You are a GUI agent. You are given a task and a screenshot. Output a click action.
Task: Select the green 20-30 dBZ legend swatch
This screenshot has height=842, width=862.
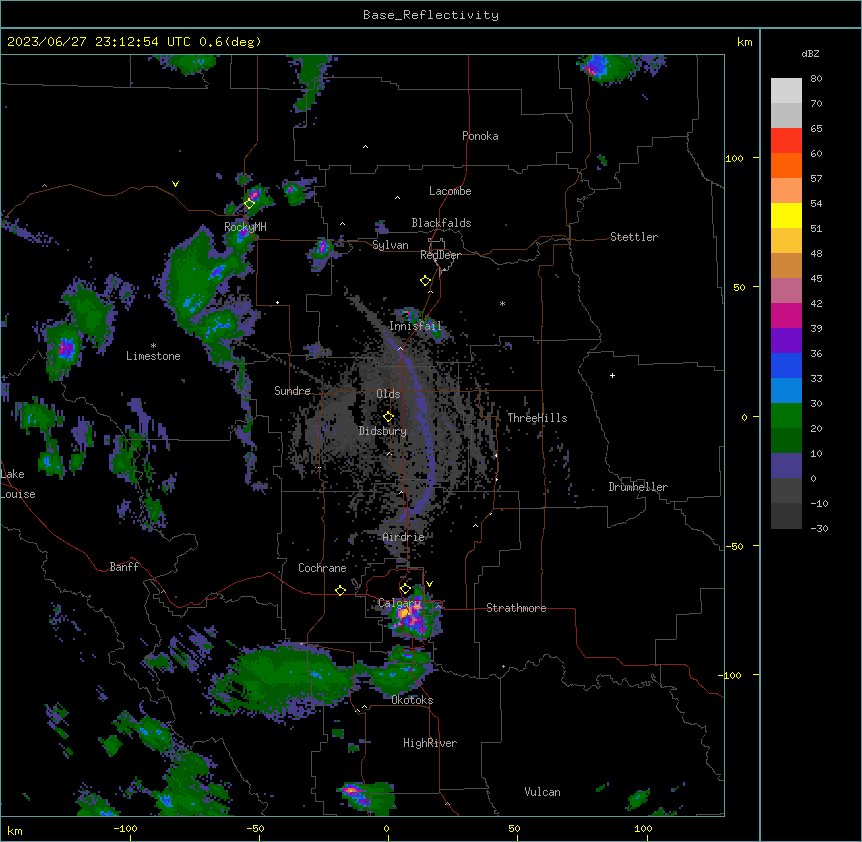tap(786, 416)
